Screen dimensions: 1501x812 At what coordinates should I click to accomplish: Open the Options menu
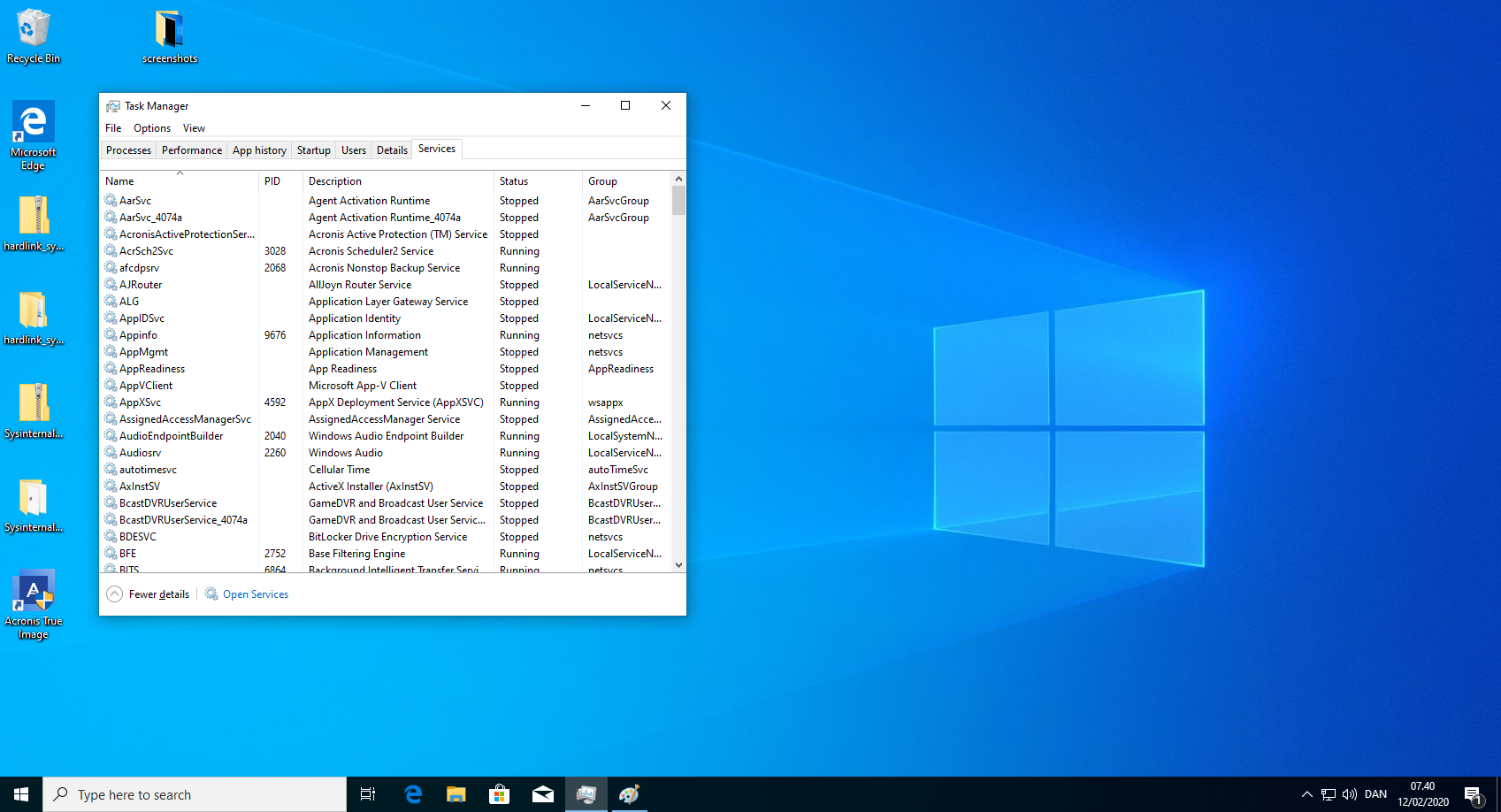tap(152, 128)
